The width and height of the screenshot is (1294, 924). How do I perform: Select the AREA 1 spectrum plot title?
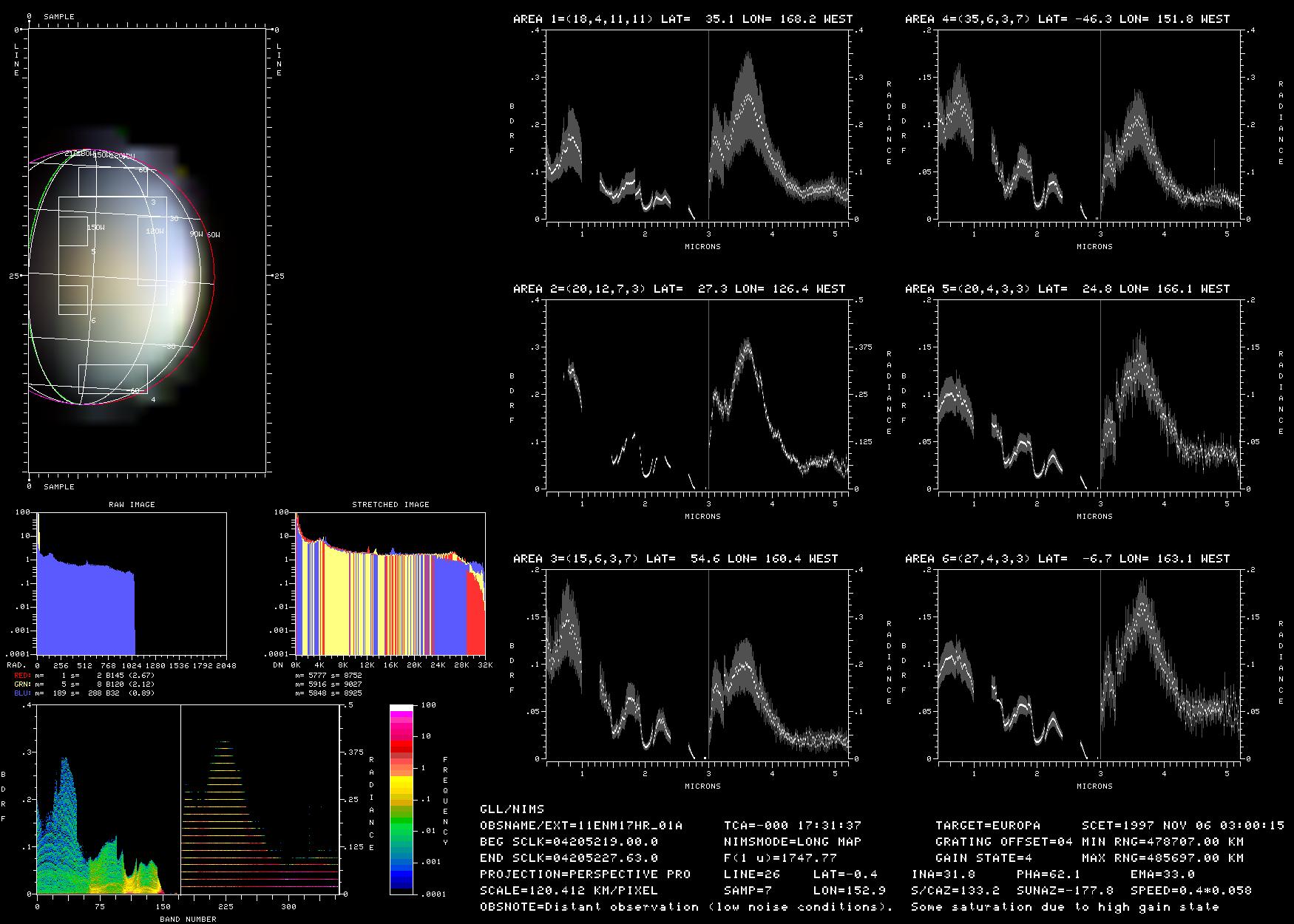click(x=682, y=19)
